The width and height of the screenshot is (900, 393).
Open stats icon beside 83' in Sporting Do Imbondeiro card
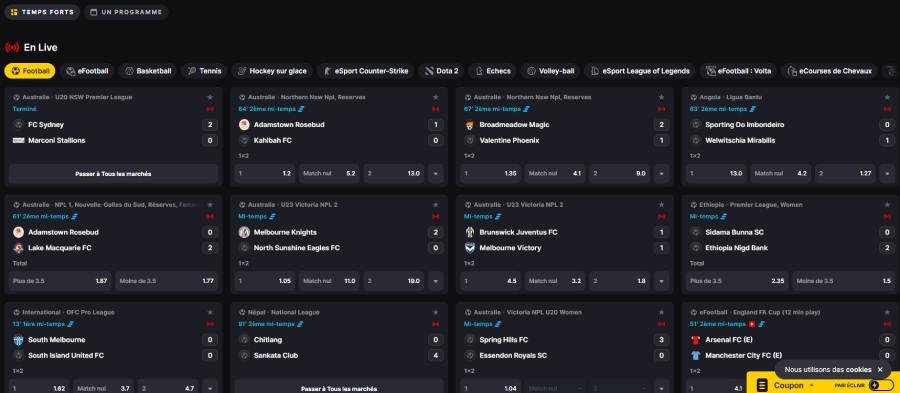(752, 109)
